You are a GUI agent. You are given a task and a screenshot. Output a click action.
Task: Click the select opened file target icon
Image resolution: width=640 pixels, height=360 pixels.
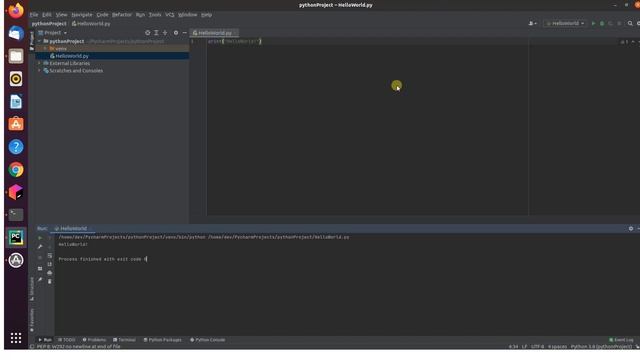tap(147, 33)
